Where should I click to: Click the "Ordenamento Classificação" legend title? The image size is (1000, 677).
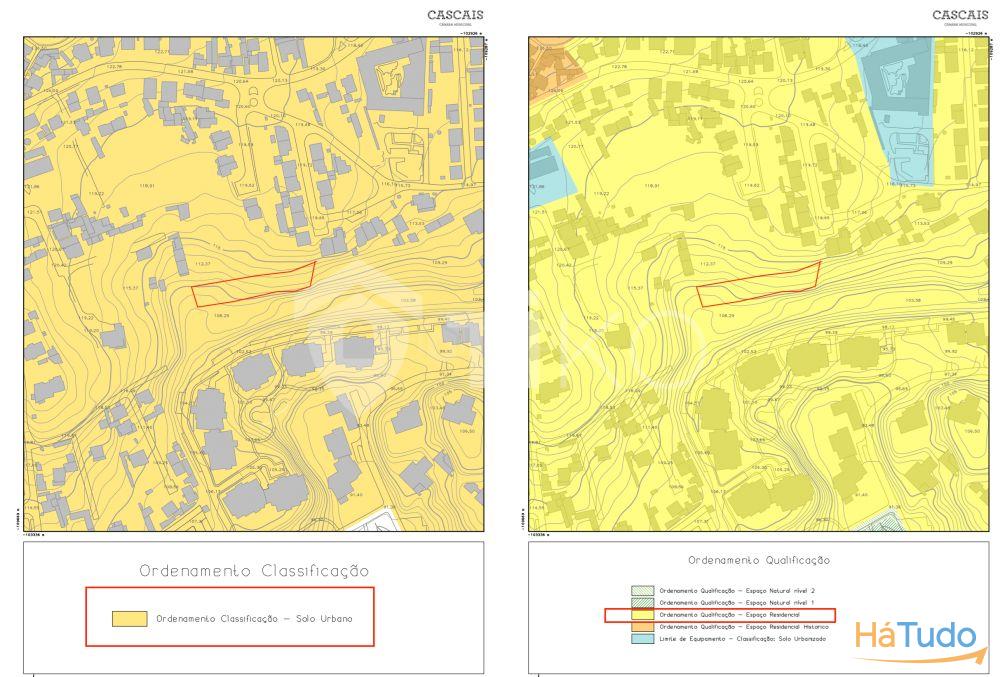[254, 571]
